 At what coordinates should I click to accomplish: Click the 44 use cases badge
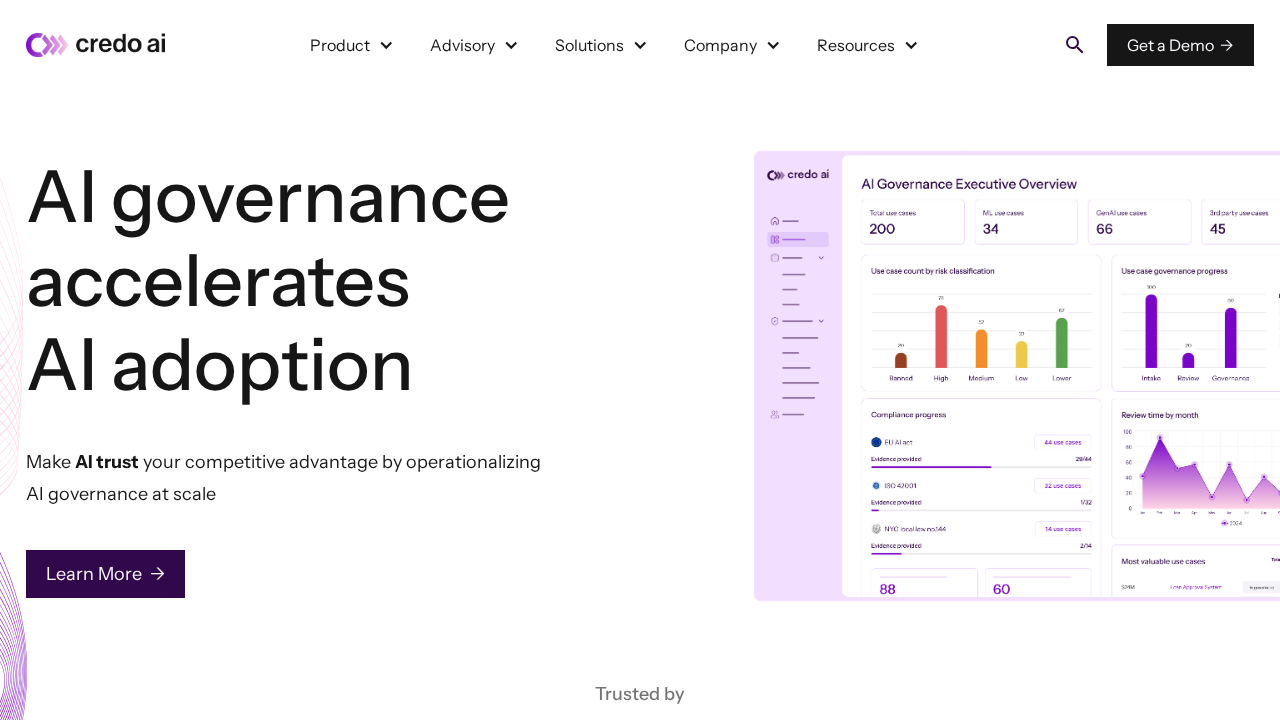click(1062, 442)
